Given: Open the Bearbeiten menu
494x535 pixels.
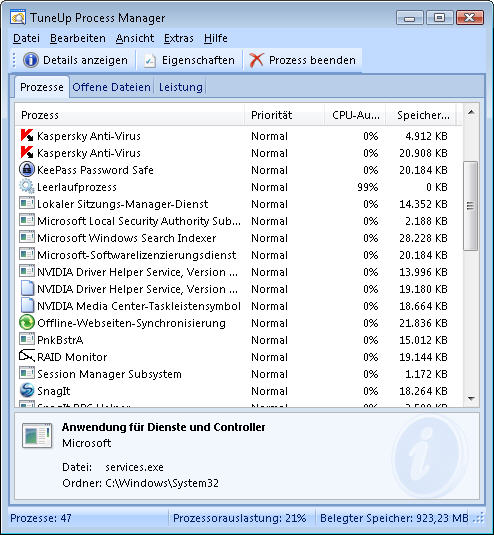Looking at the screenshot, I should tap(78, 38).
